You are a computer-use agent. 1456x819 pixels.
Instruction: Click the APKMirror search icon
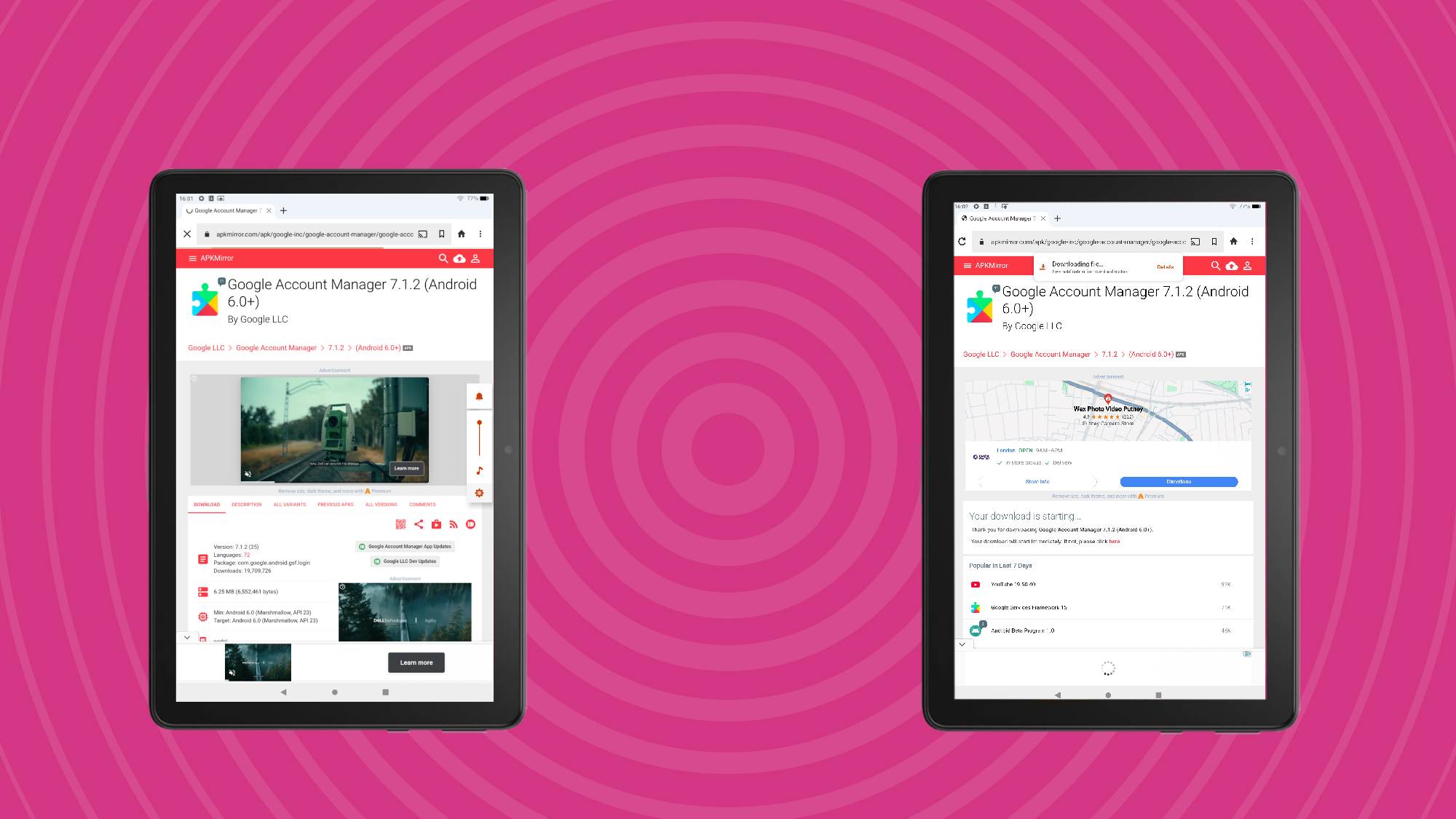pos(443,258)
